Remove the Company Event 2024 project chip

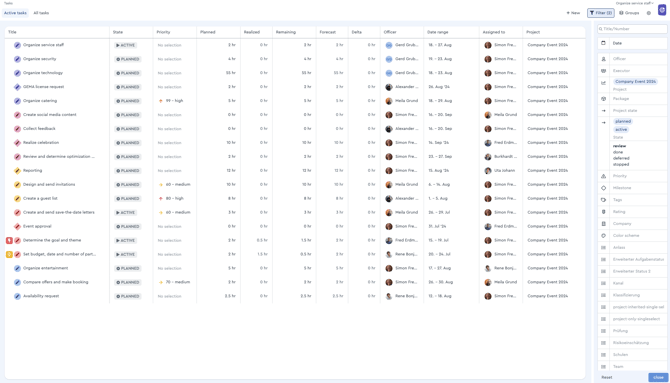[635, 81]
